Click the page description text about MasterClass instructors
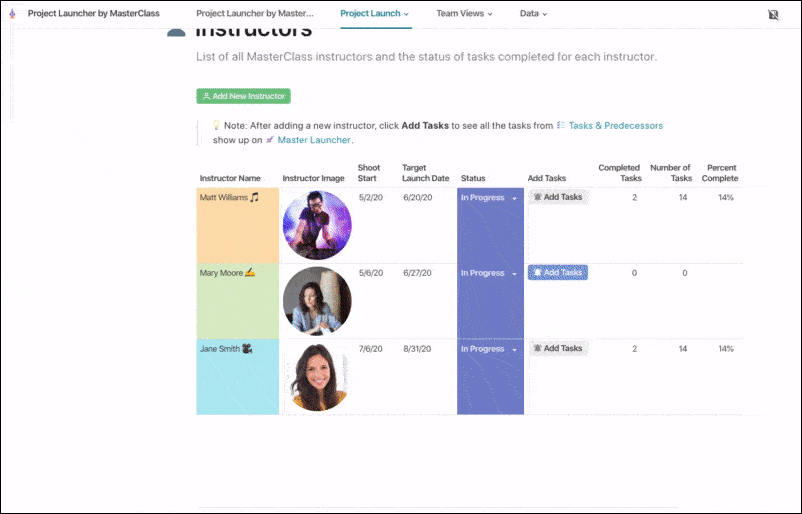The image size is (802, 514). pos(426,57)
